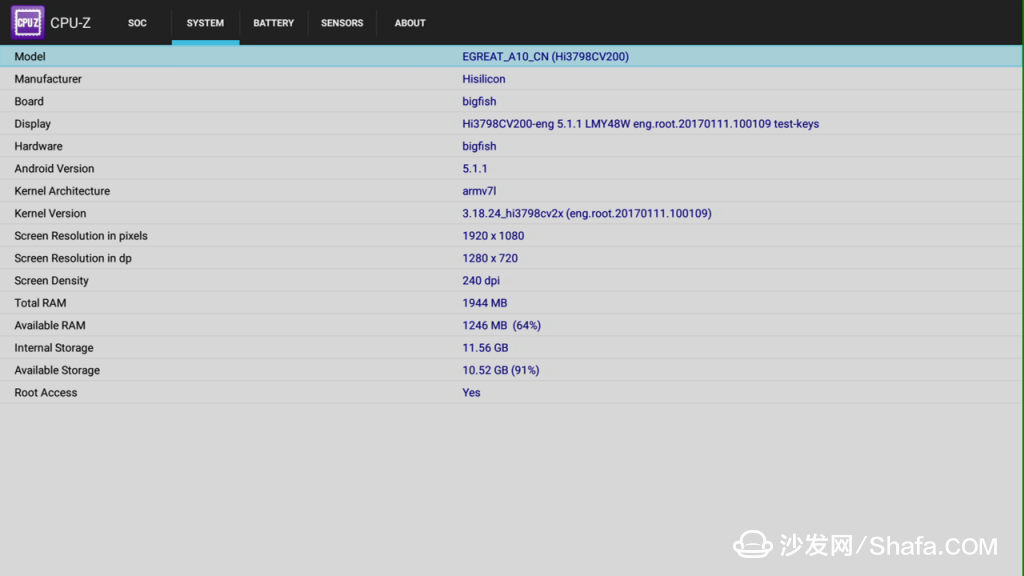Screen dimensions: 1024x576
Task: Click the Android version value 5.1.1
Action: click(x=475, y=168)
